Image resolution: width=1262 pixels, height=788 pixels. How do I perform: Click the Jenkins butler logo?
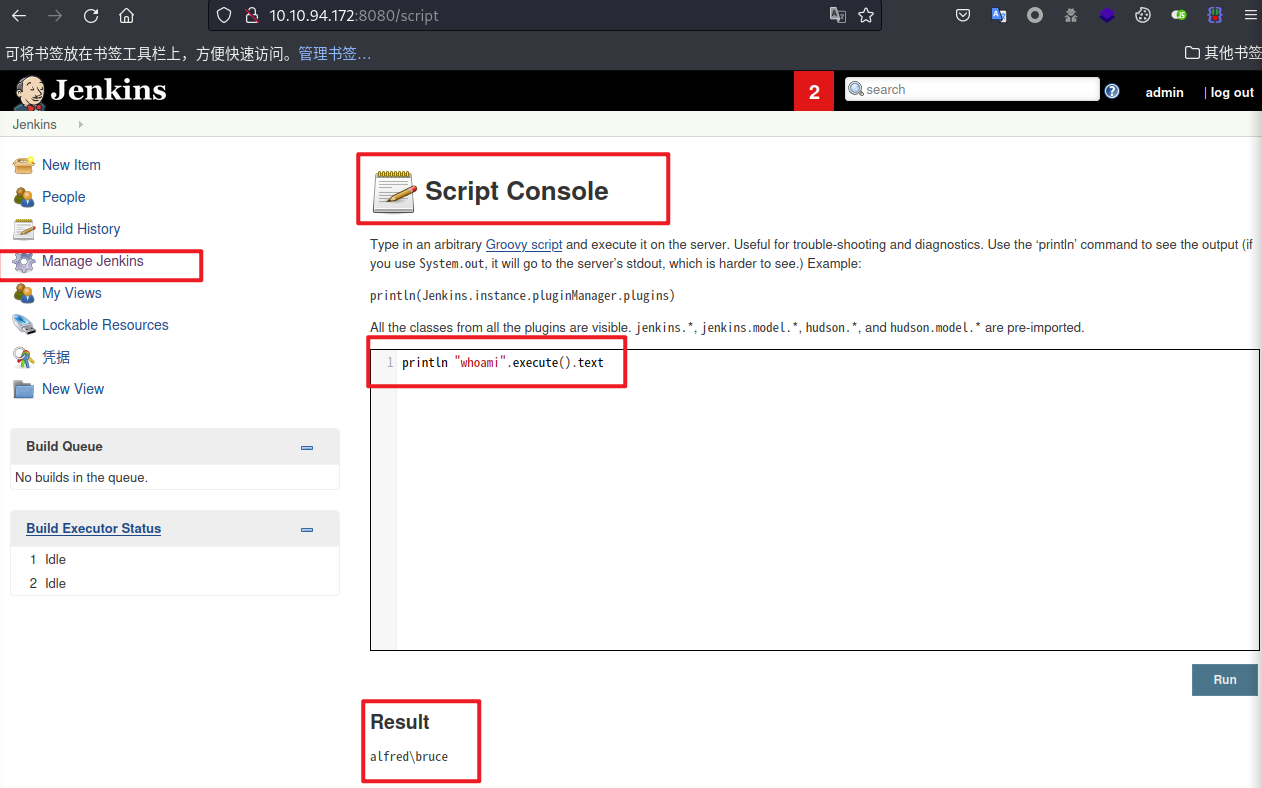tap(30, 91)
